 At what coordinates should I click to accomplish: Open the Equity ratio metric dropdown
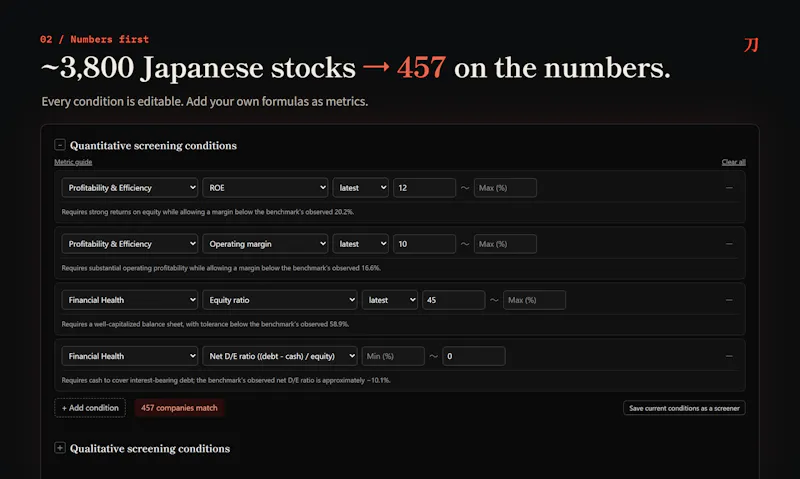point(280,300)
